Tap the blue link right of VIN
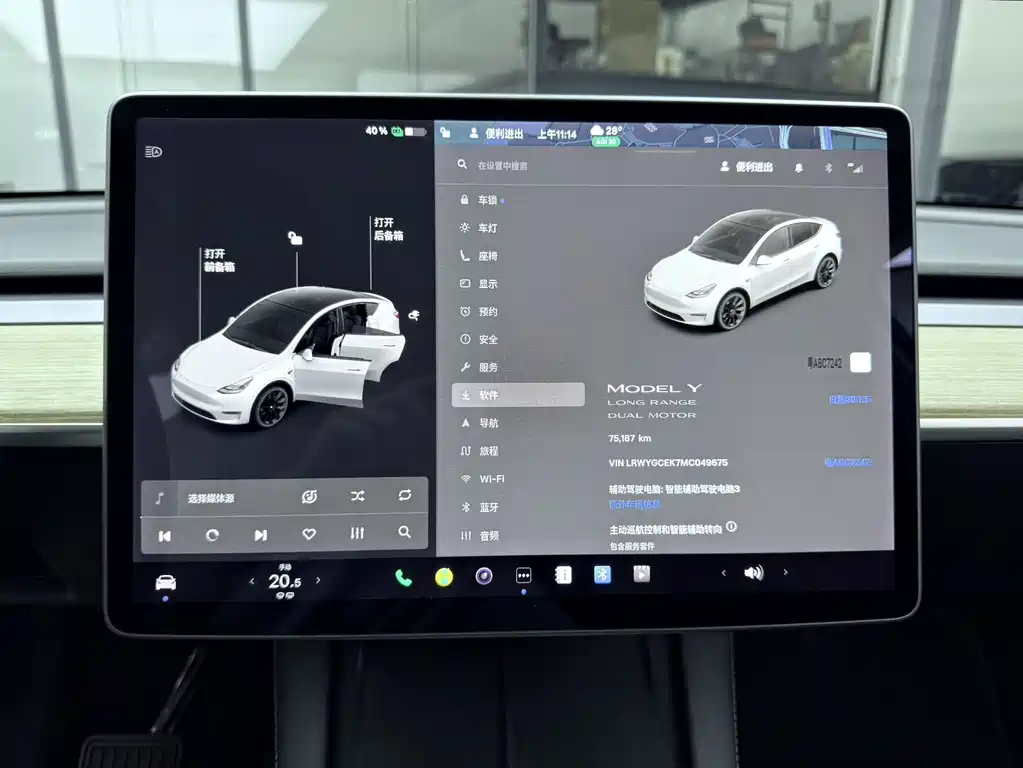Viewport: 1023px width, 768px height. tap(848, 462)
